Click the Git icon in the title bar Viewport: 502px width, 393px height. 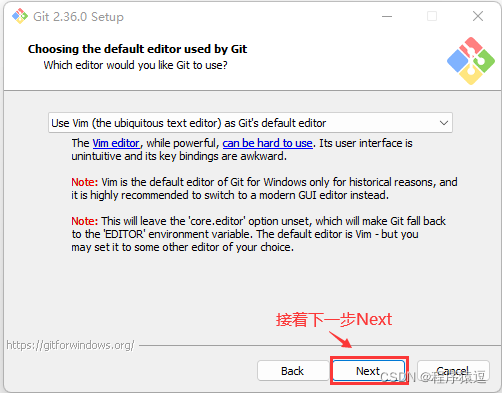click(20, 16)
